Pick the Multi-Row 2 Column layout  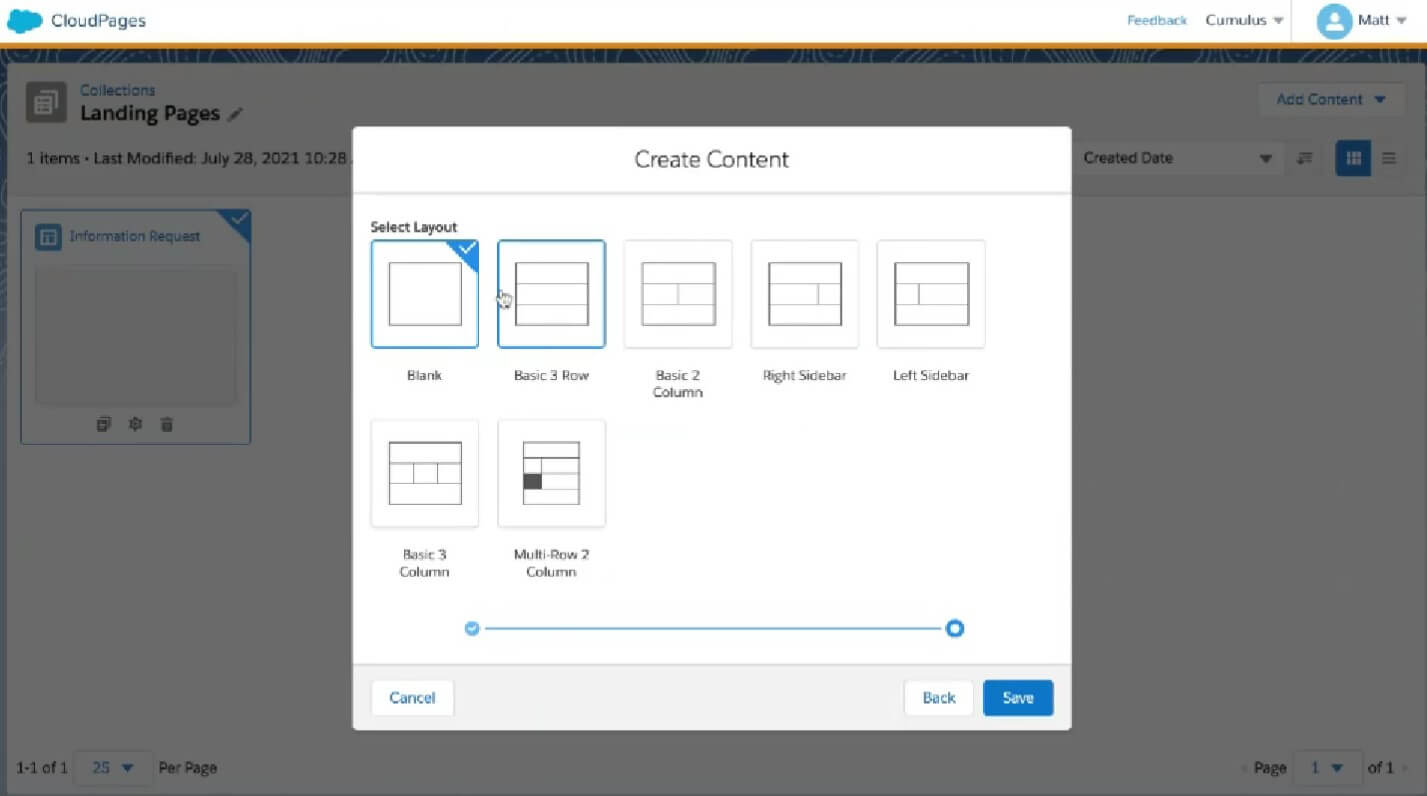[551, 473]
